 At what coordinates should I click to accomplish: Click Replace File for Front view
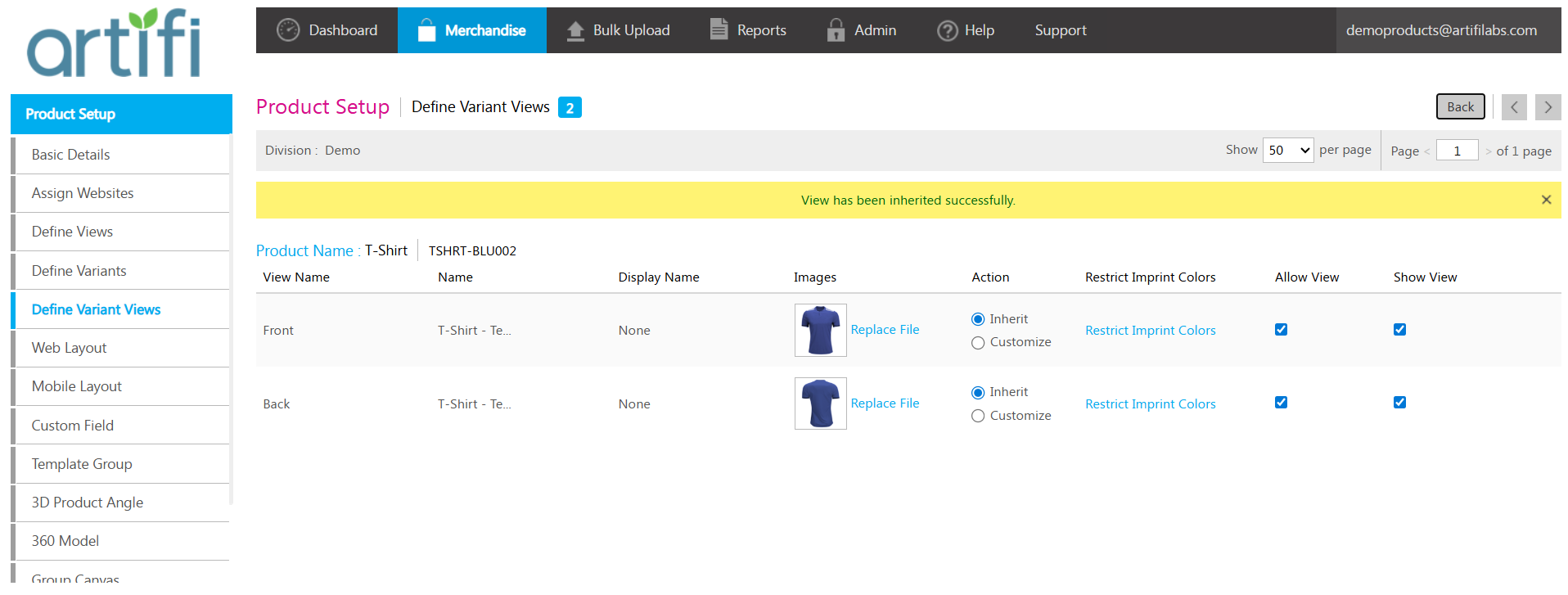[x=885, y=330]
